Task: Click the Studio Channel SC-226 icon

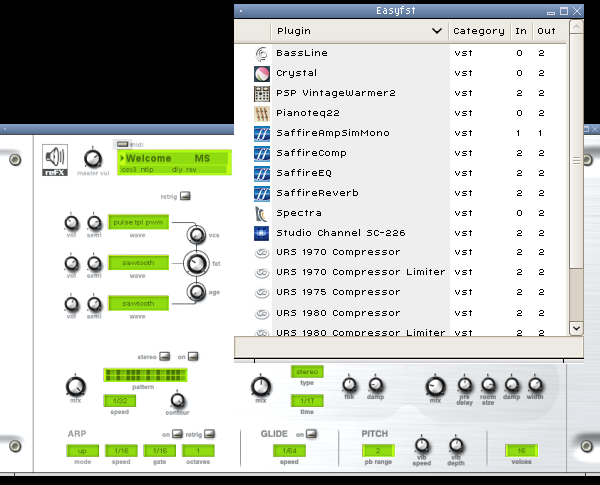Action: [262, 234]
